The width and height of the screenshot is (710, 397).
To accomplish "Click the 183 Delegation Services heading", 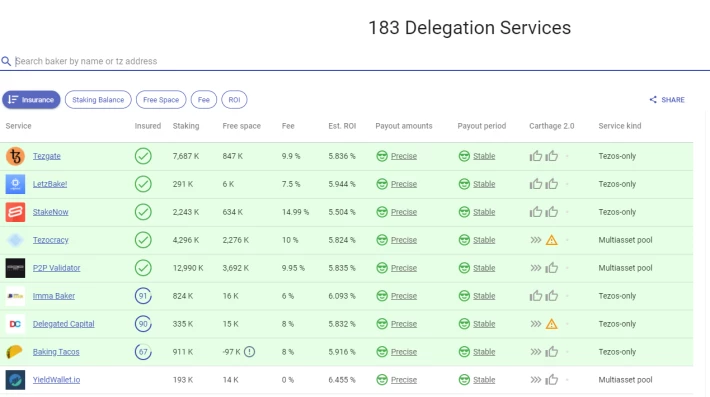I will click(x=470, y=28).
